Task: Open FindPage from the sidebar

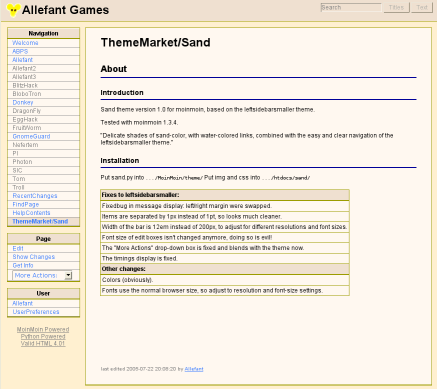Action: tap(26, 204)
